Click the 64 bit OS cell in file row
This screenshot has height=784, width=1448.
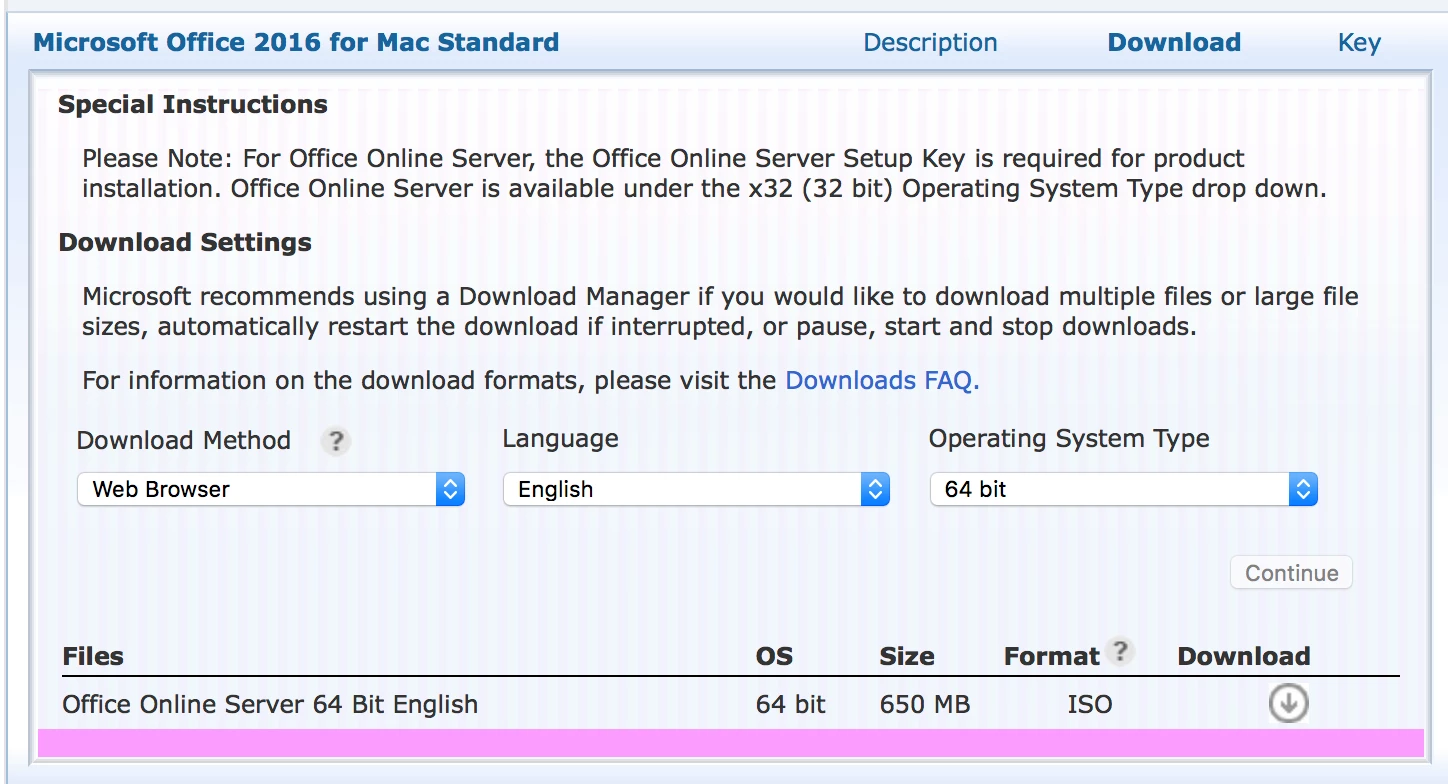pyautogui.click(x=791, y=704)
